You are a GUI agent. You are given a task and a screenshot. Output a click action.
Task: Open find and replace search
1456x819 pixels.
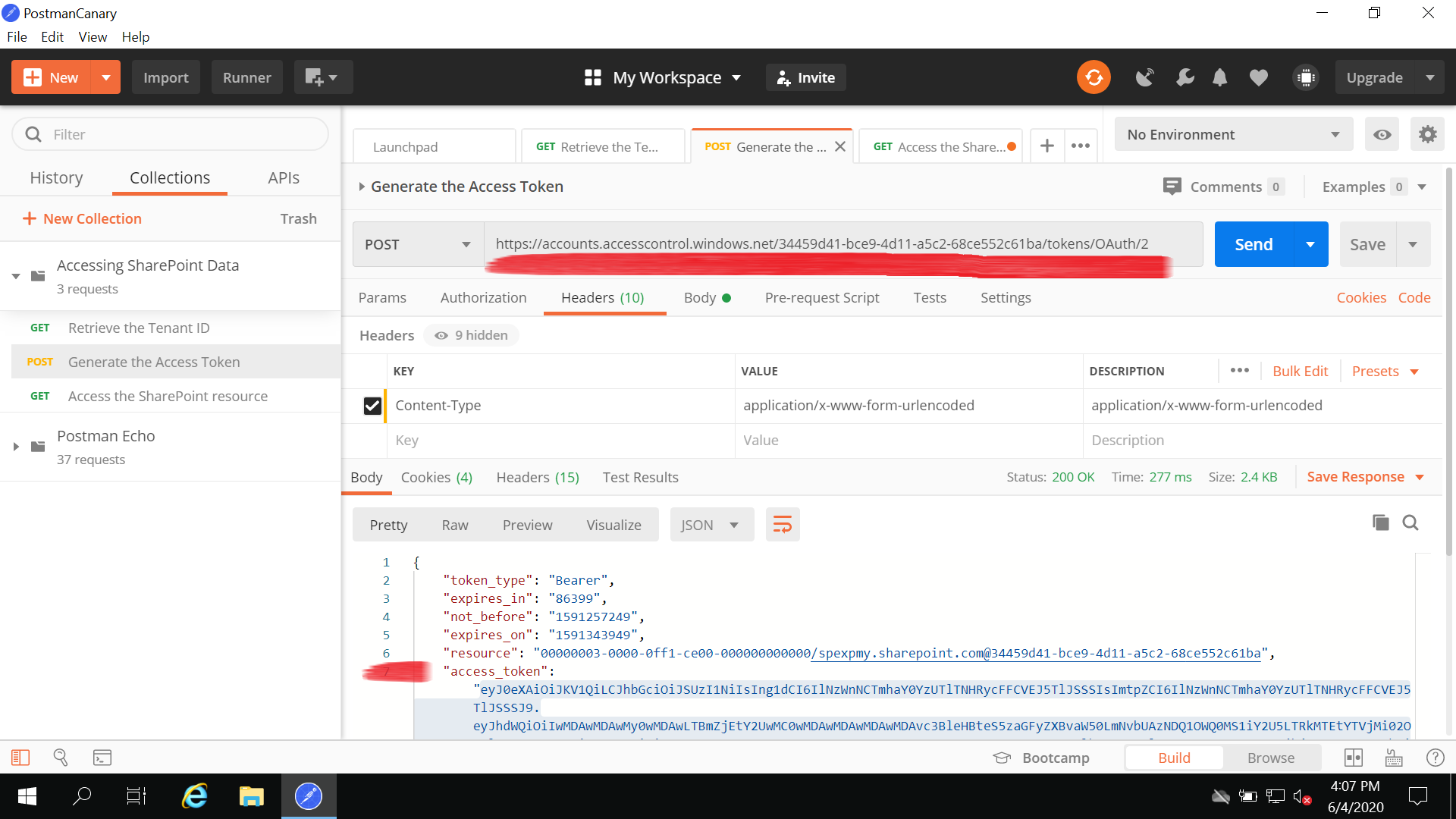[x=60, y=757]
